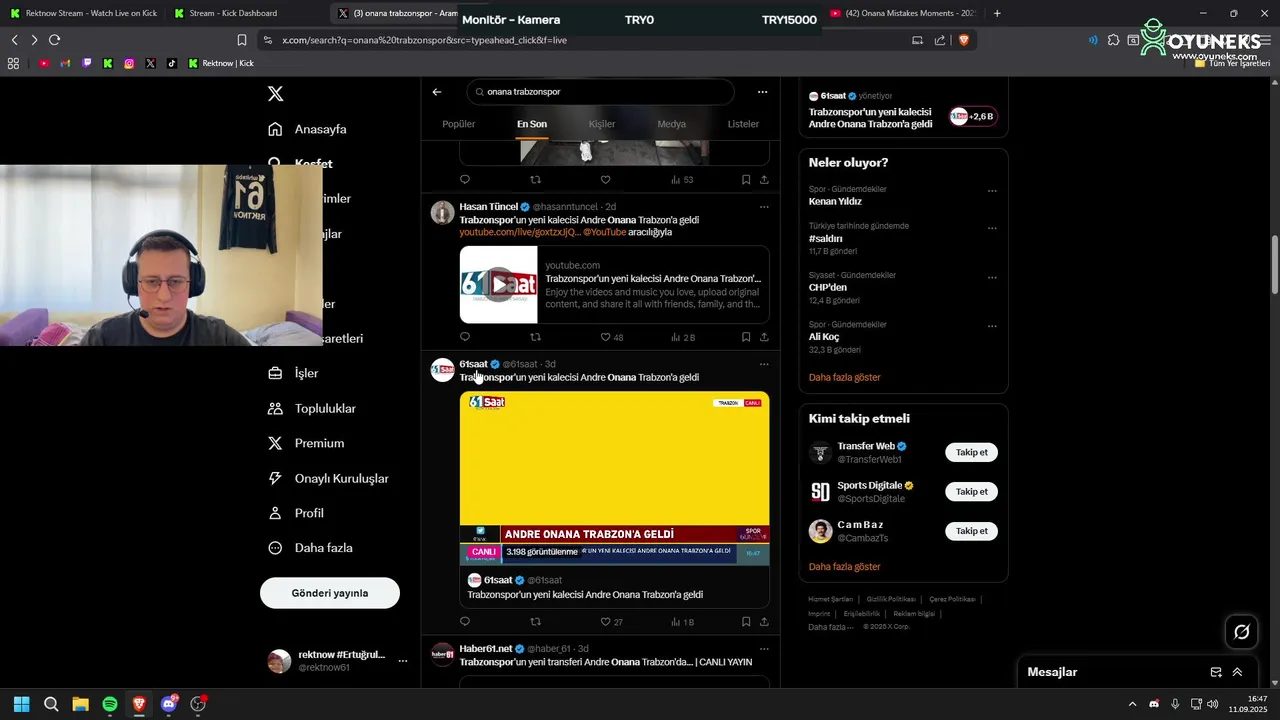Switch to the Listeler tab
This screenshot has height=720, width=1280.
coord(743,124)
